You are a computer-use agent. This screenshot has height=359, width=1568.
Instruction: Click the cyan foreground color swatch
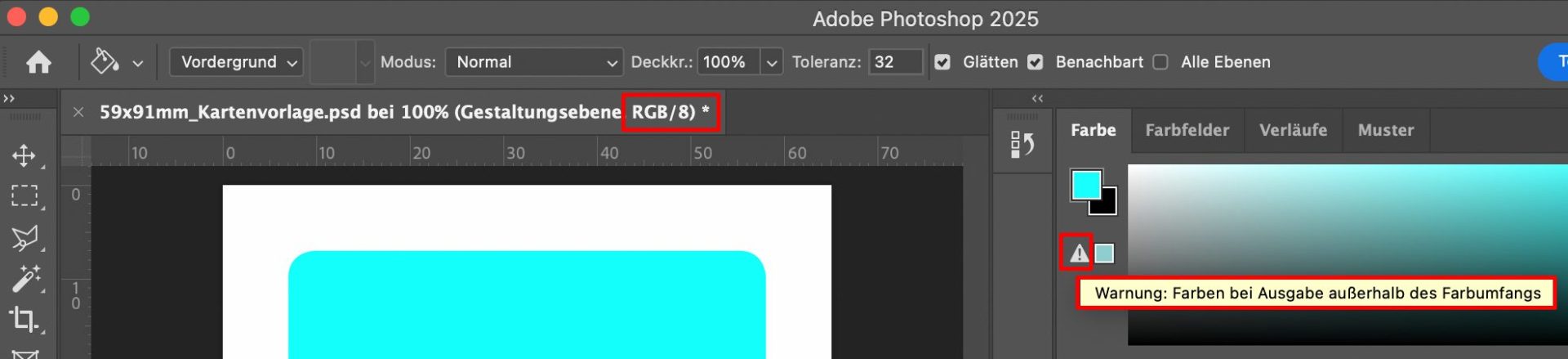(x=1086, y=185)
